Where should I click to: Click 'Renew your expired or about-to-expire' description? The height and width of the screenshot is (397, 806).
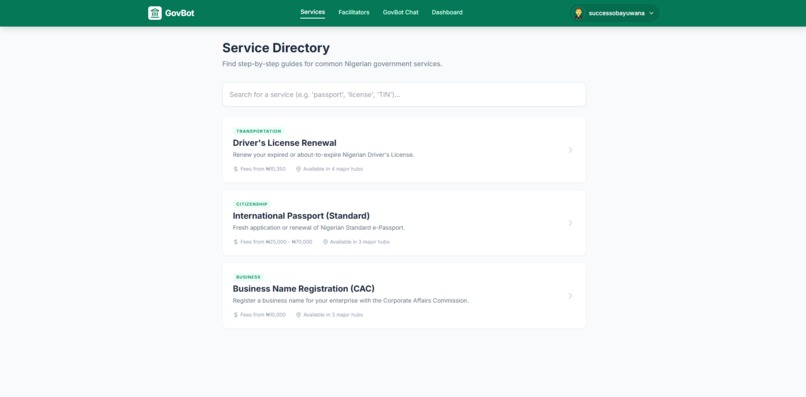pos(323,155)
